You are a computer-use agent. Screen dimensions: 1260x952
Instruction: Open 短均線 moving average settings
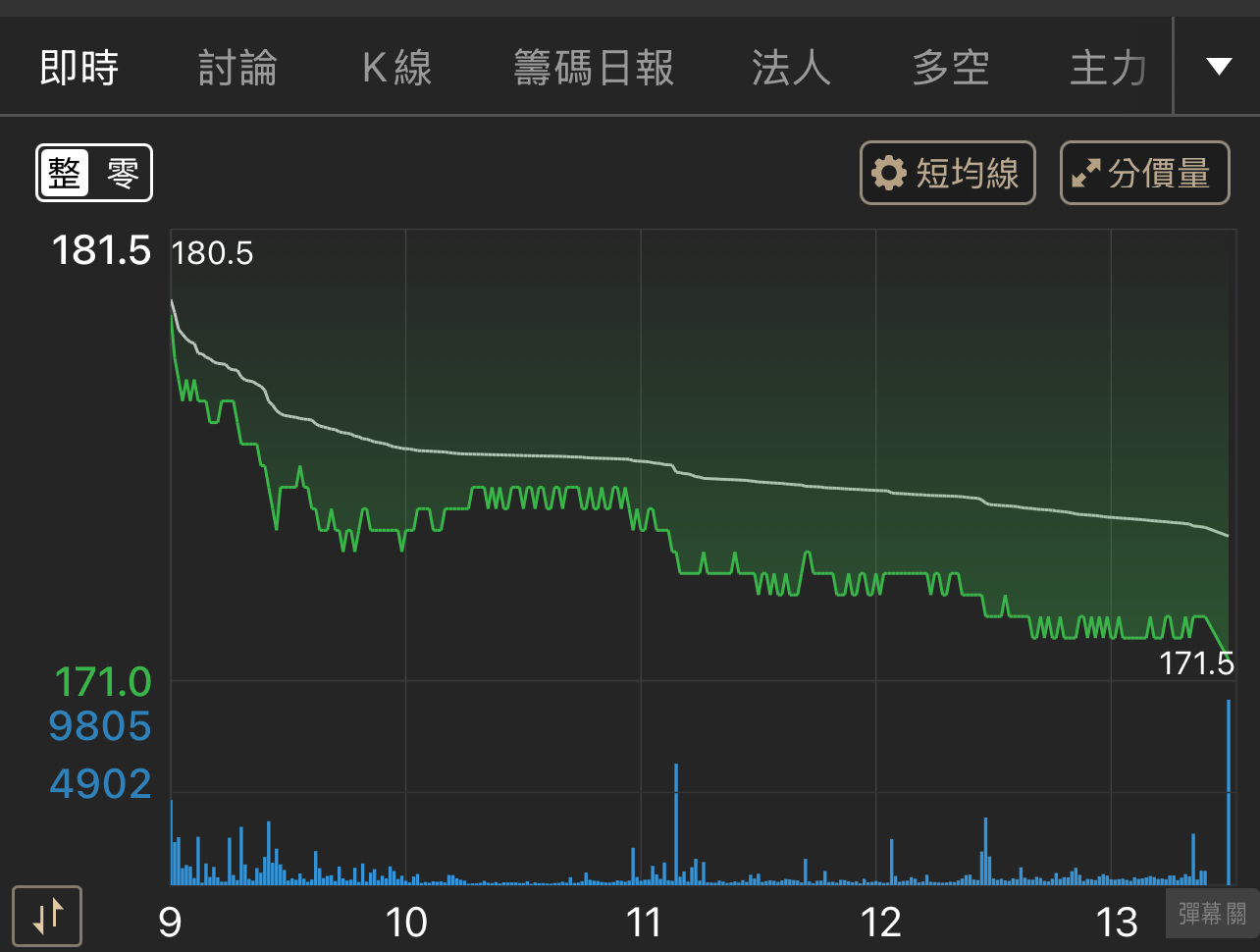click(x=948, y=174)
